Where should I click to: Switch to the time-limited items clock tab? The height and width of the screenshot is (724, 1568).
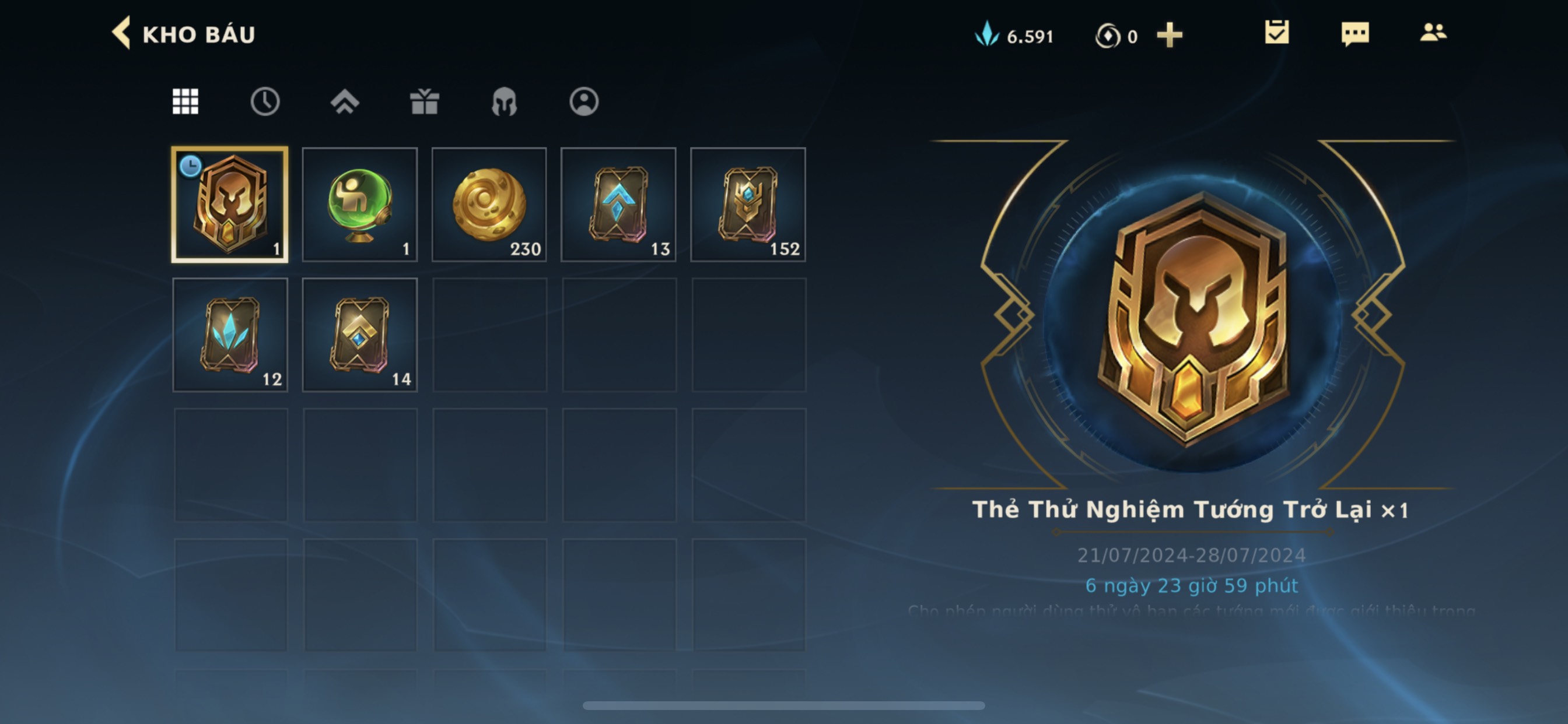265,101
